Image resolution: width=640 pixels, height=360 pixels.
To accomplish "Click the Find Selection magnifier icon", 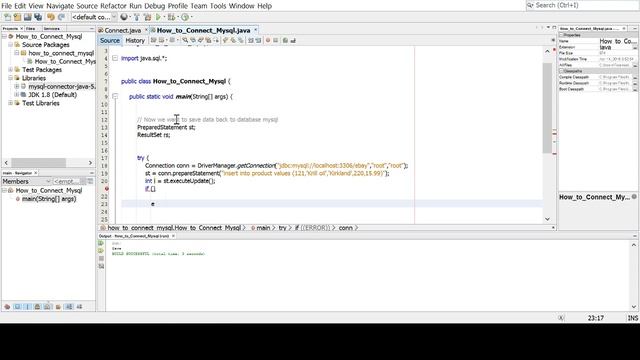I will (185, 40).
